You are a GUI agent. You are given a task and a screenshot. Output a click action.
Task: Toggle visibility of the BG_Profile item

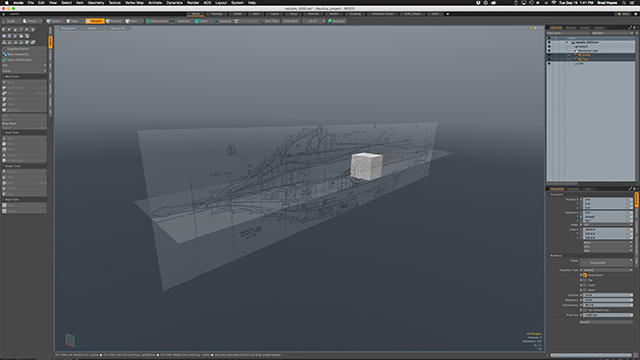coord(549,55)
